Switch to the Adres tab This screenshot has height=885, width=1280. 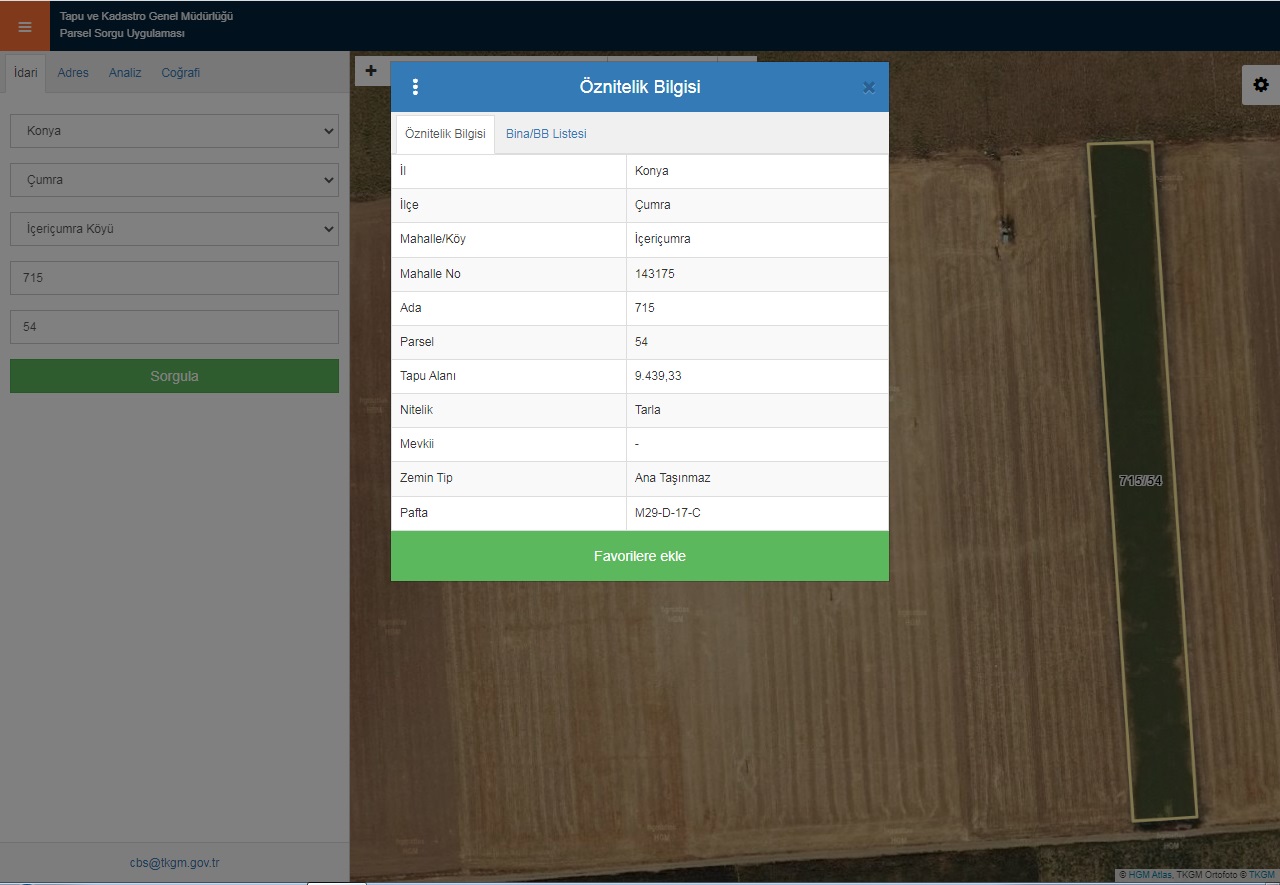coord(73,73)
